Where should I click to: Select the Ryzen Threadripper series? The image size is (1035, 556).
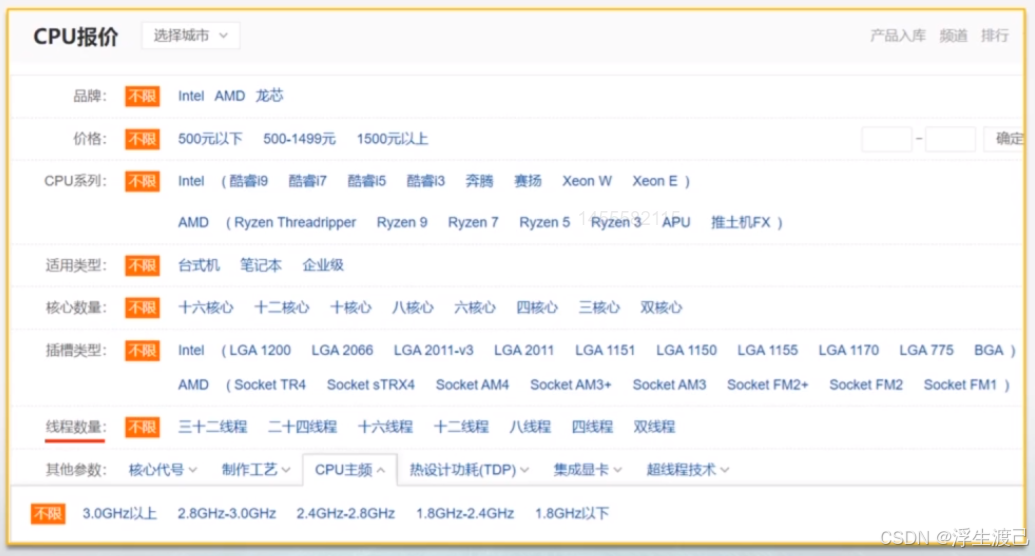tap(295, 223)
